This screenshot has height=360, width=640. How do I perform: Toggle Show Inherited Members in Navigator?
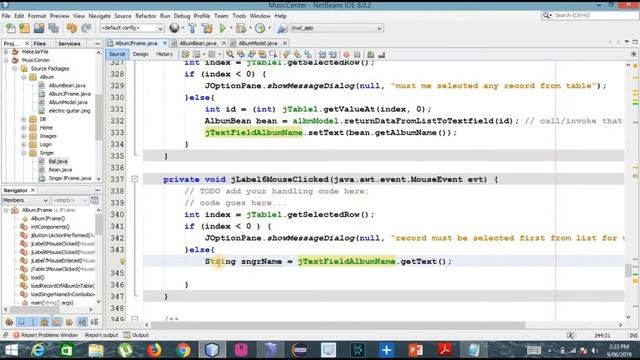(x=9, y=322)
